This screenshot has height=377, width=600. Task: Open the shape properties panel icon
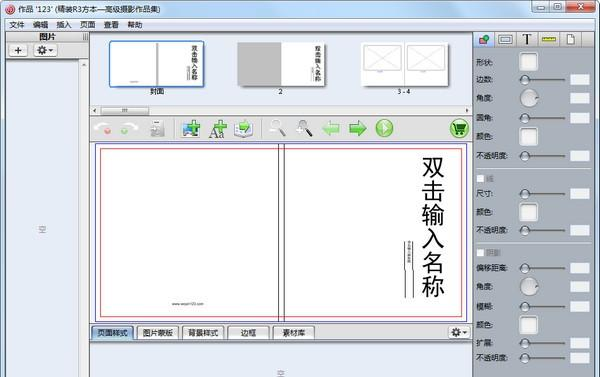[x=484, y=39]
